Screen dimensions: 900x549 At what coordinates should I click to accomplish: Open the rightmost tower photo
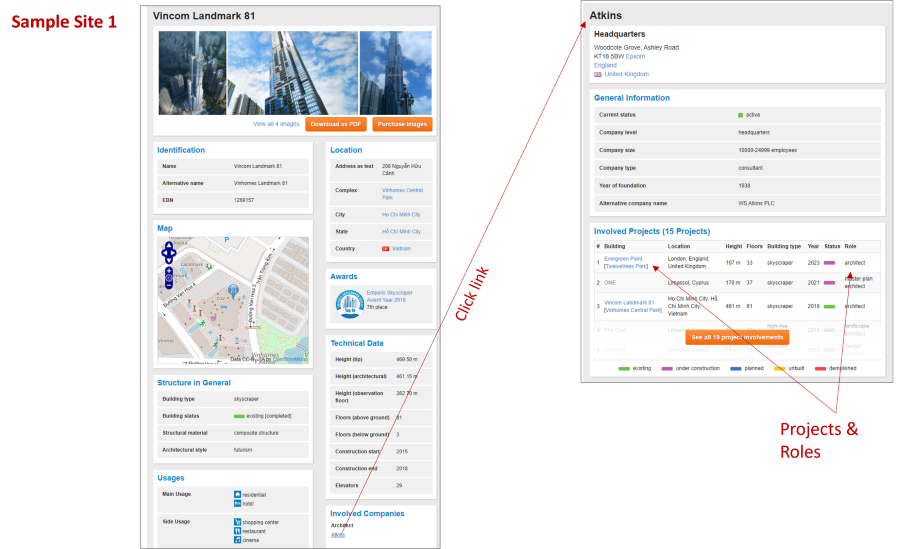(395, 73)
